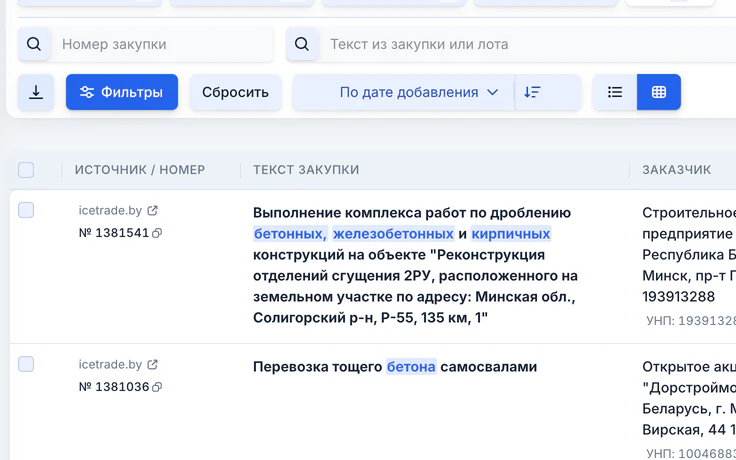The height and width of the screenshot is (460, 736).
Task: Open the Фильтры filters panel
Action: (122, 92)
